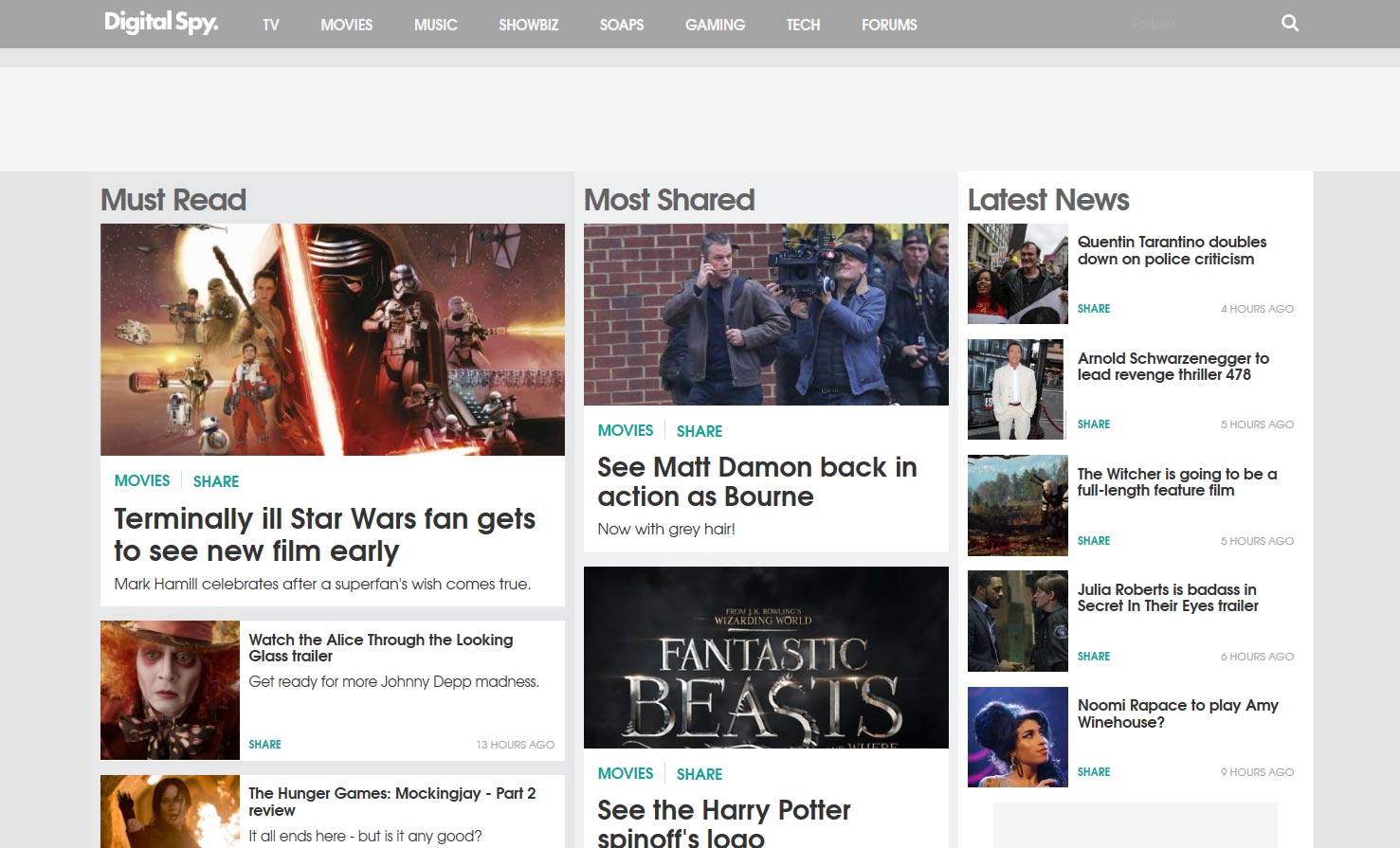
Task: Open The Witcher feature film article
Action: pyautogui.click(x=1177, y=482)
